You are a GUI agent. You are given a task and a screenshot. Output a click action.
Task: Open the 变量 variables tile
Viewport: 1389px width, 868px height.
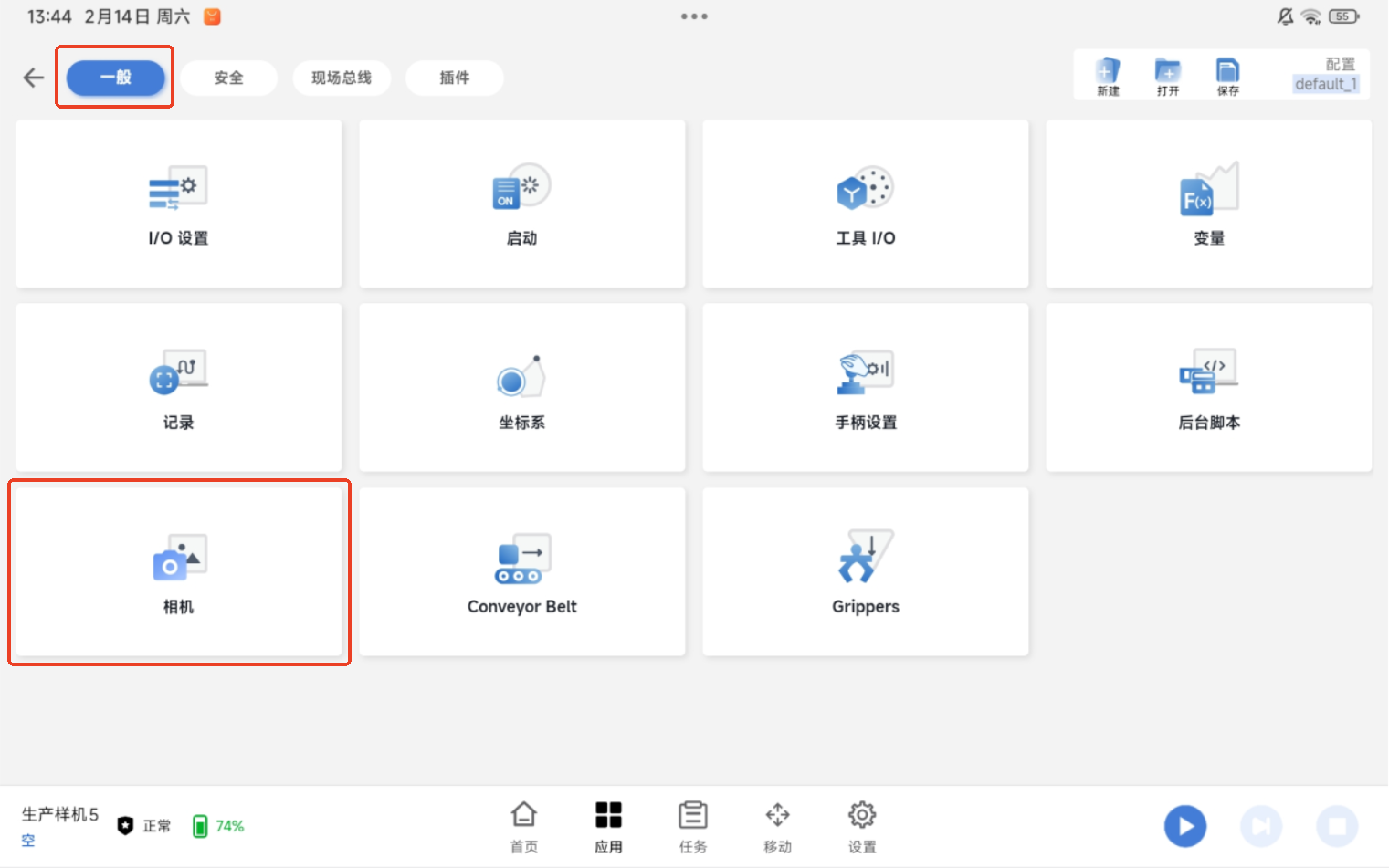1209,204
